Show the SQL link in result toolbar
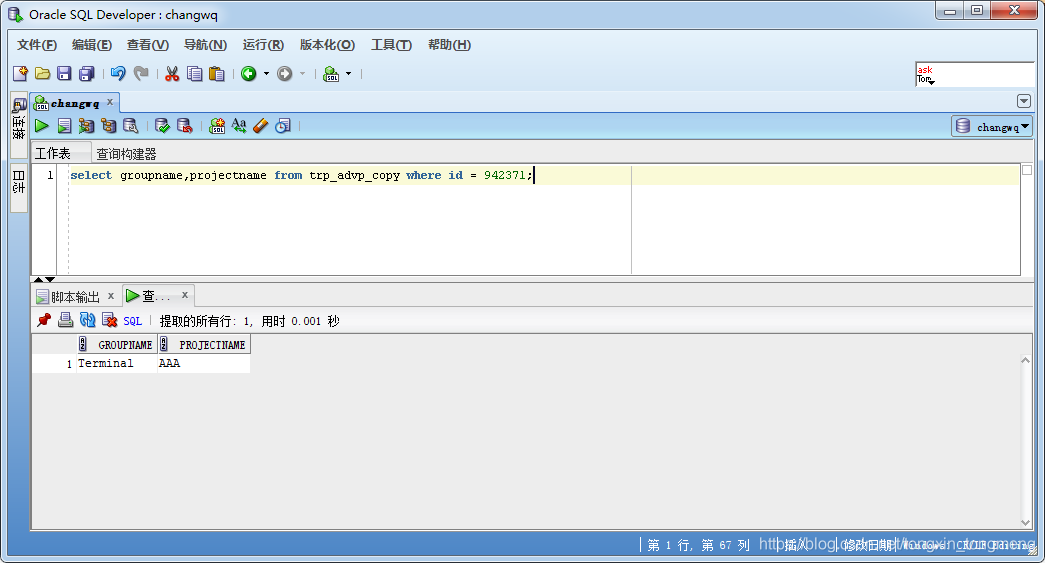 (133, 321)
